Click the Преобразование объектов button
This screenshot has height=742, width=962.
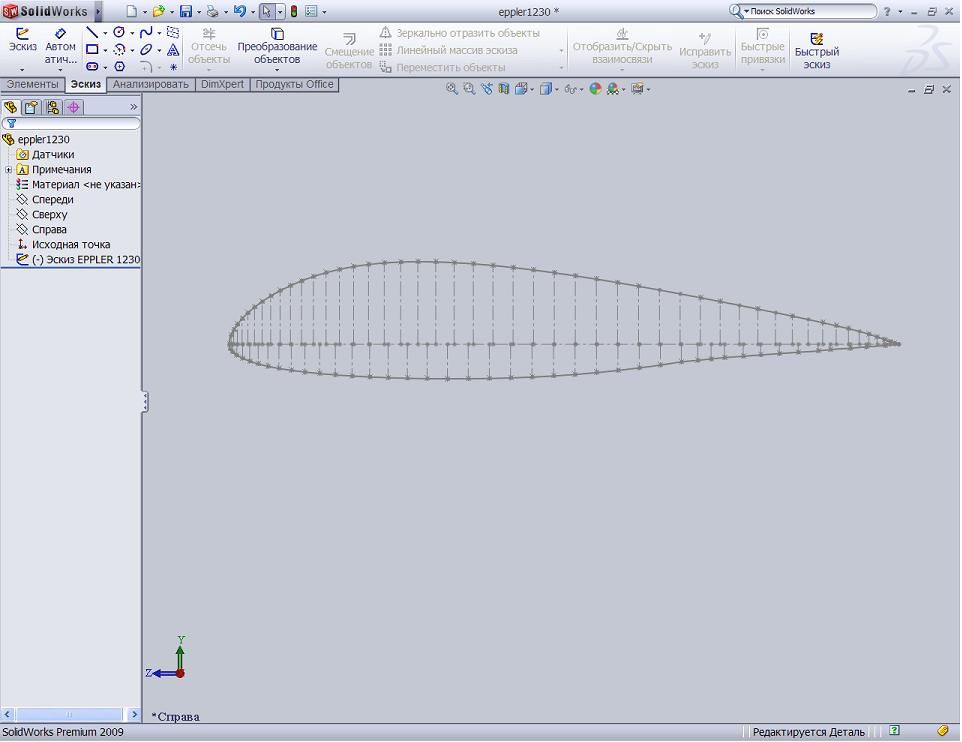277,46
